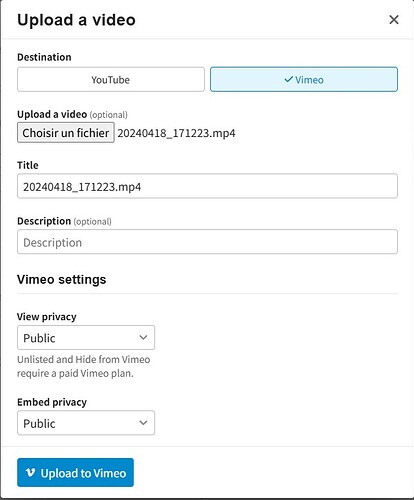The image size is (414, 500).
Task: Click the Description (optional) label
Action: [64, 221]
